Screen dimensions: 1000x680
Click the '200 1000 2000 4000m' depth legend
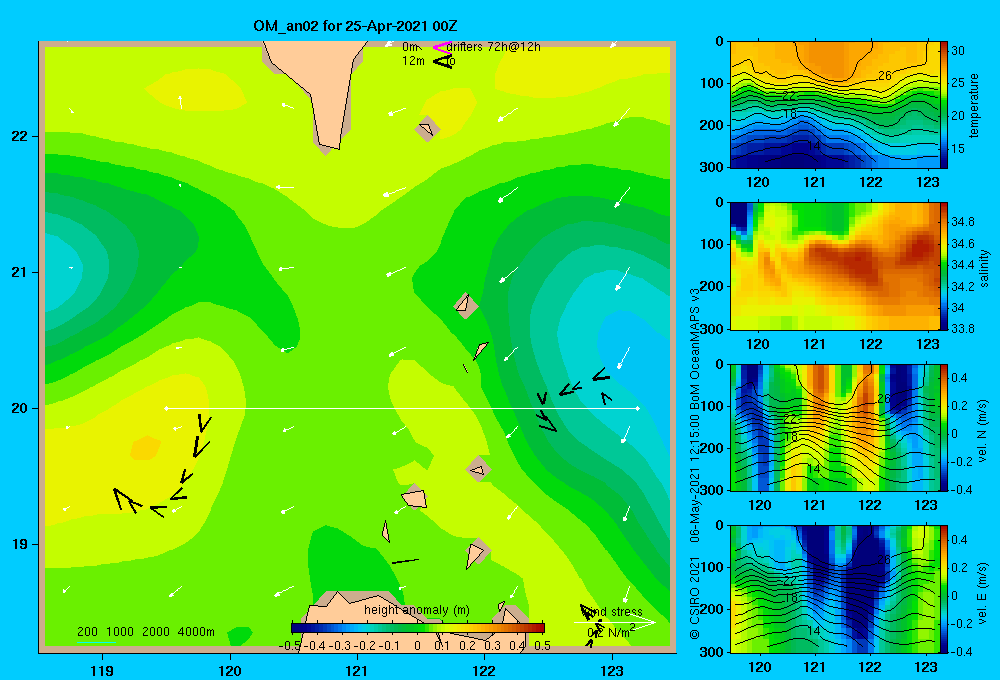[145, 632]
